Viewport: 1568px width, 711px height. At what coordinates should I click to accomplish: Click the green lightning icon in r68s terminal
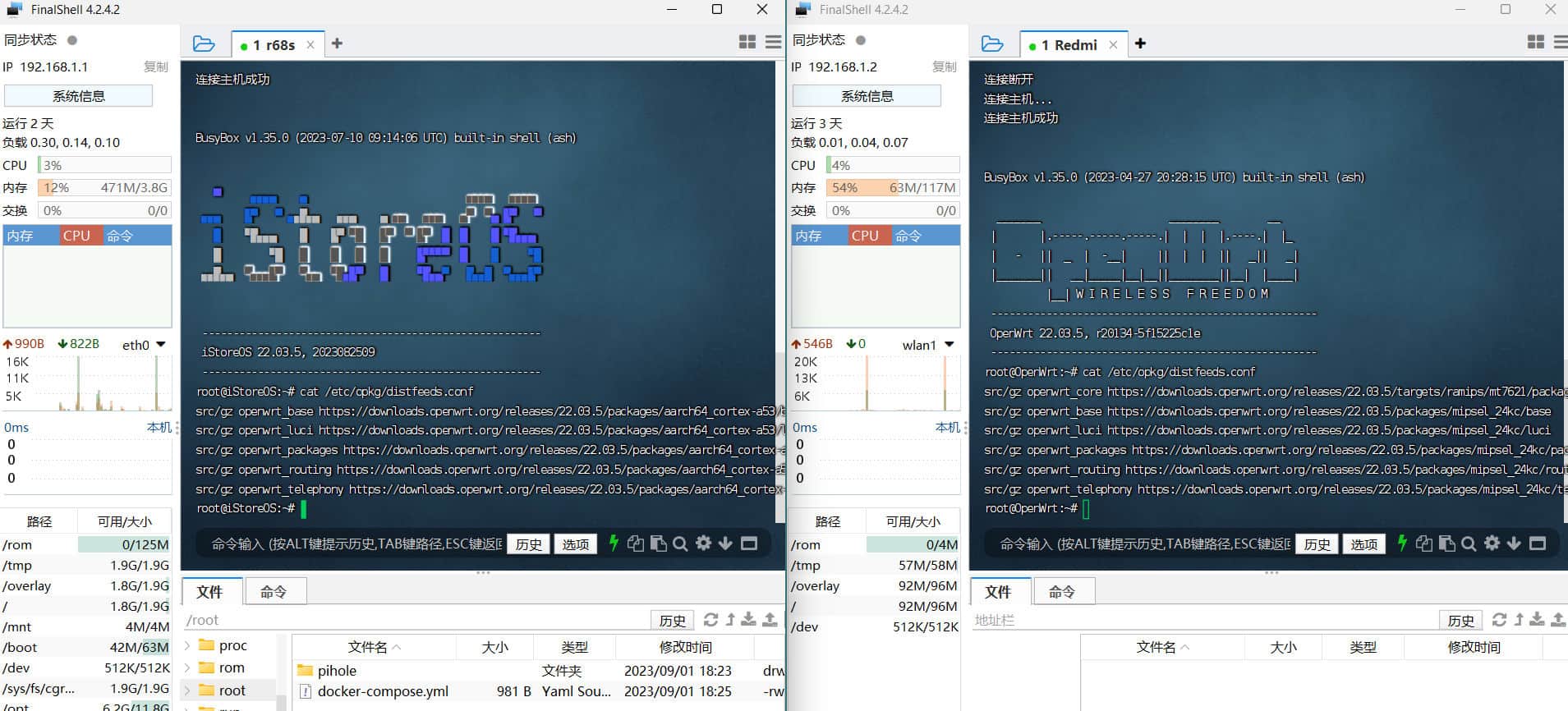[x=613, y=543]
